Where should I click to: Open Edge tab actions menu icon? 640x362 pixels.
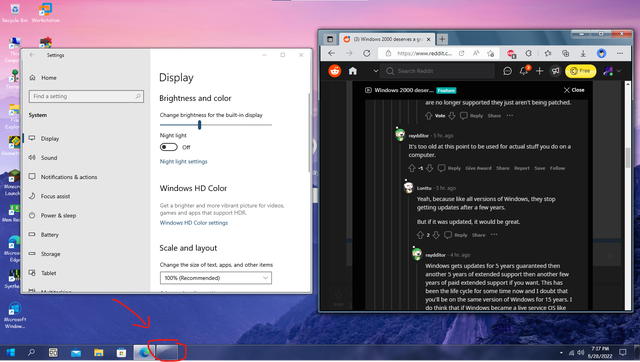pos(330,39)
